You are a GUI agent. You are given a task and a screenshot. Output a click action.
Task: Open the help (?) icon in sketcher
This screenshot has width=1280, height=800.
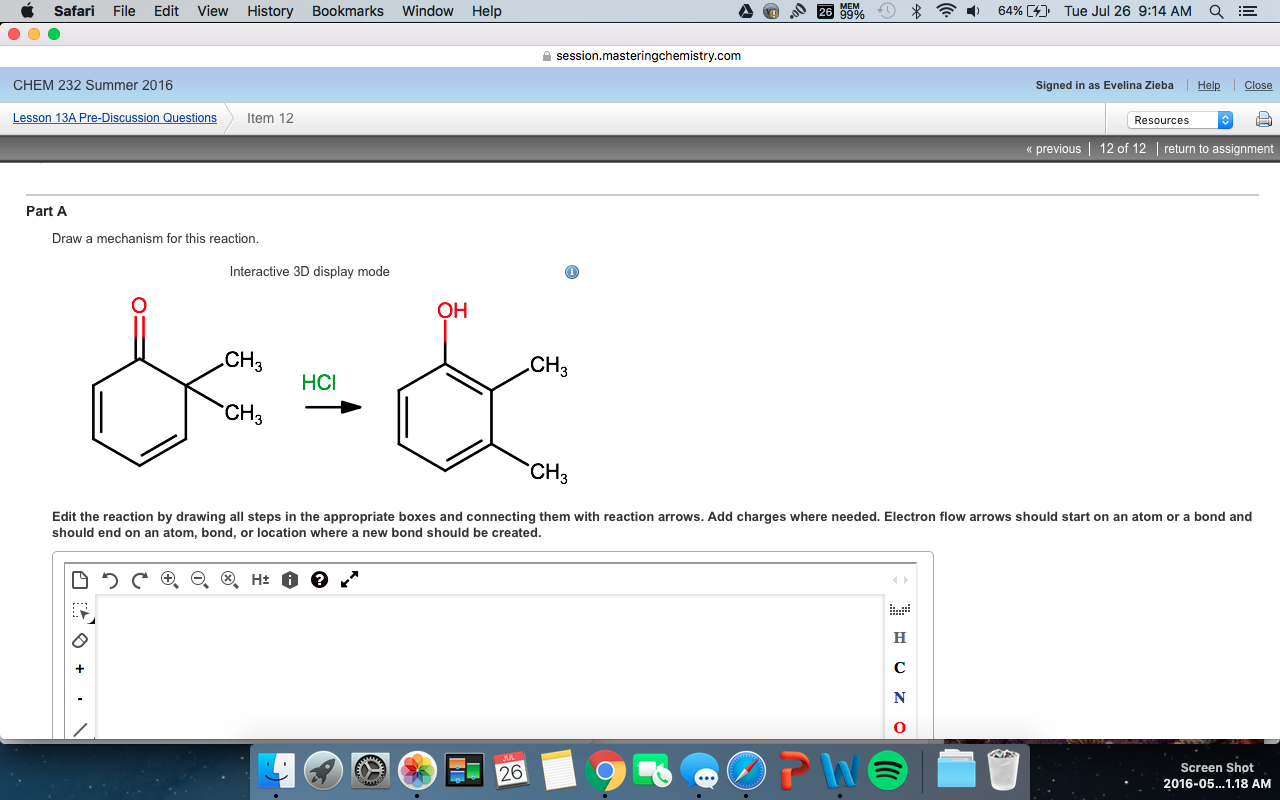pos(319,579)
